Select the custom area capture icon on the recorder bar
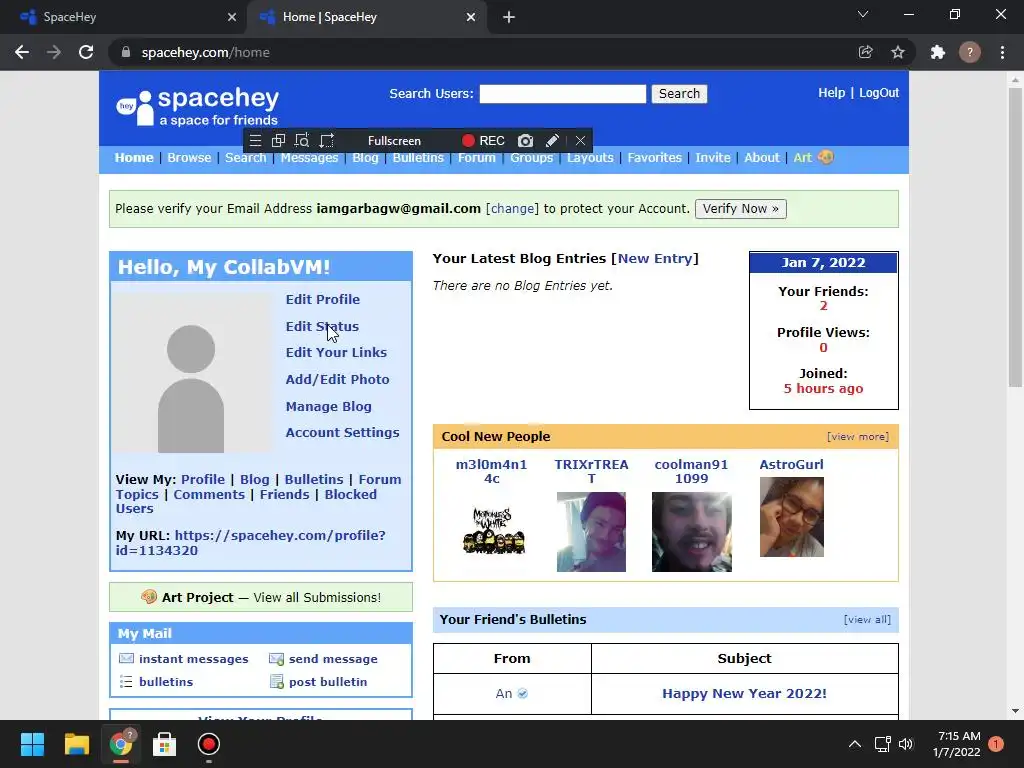This screenshot has width=1024, height=768. [x=327, y=140]
